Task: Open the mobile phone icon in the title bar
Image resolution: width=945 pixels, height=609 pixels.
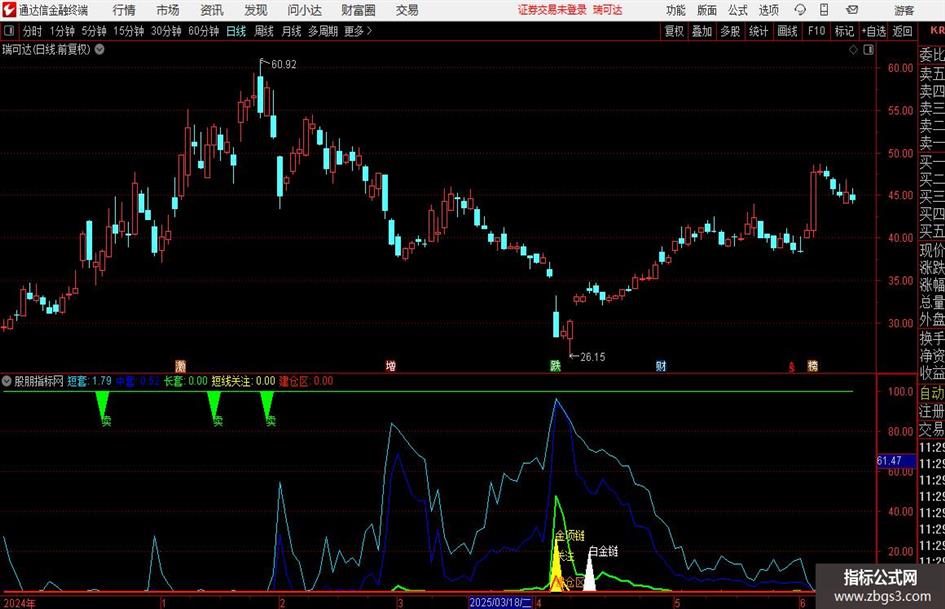Action: tap(824, 10)
